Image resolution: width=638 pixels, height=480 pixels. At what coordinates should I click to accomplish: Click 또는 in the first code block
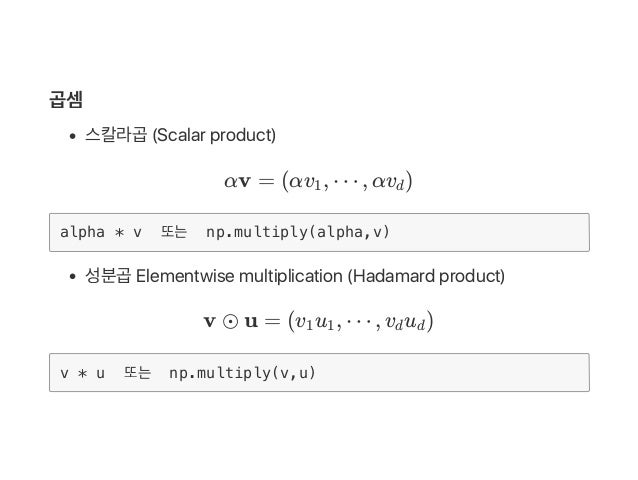[175, 232]
